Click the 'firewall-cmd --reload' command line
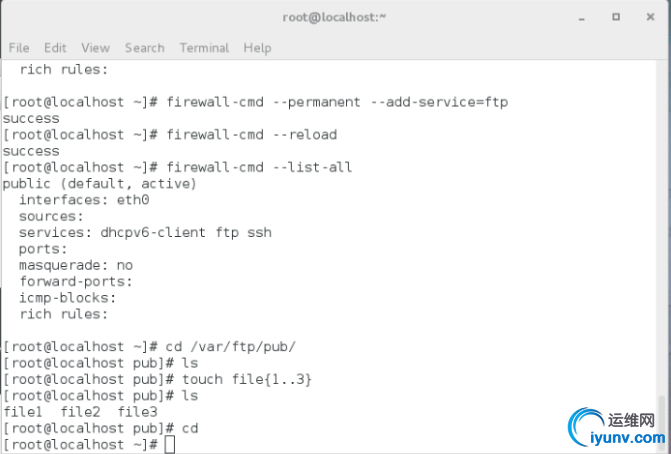Image resolution: width=671 pixels, height=454 pixels. [170, 135]
